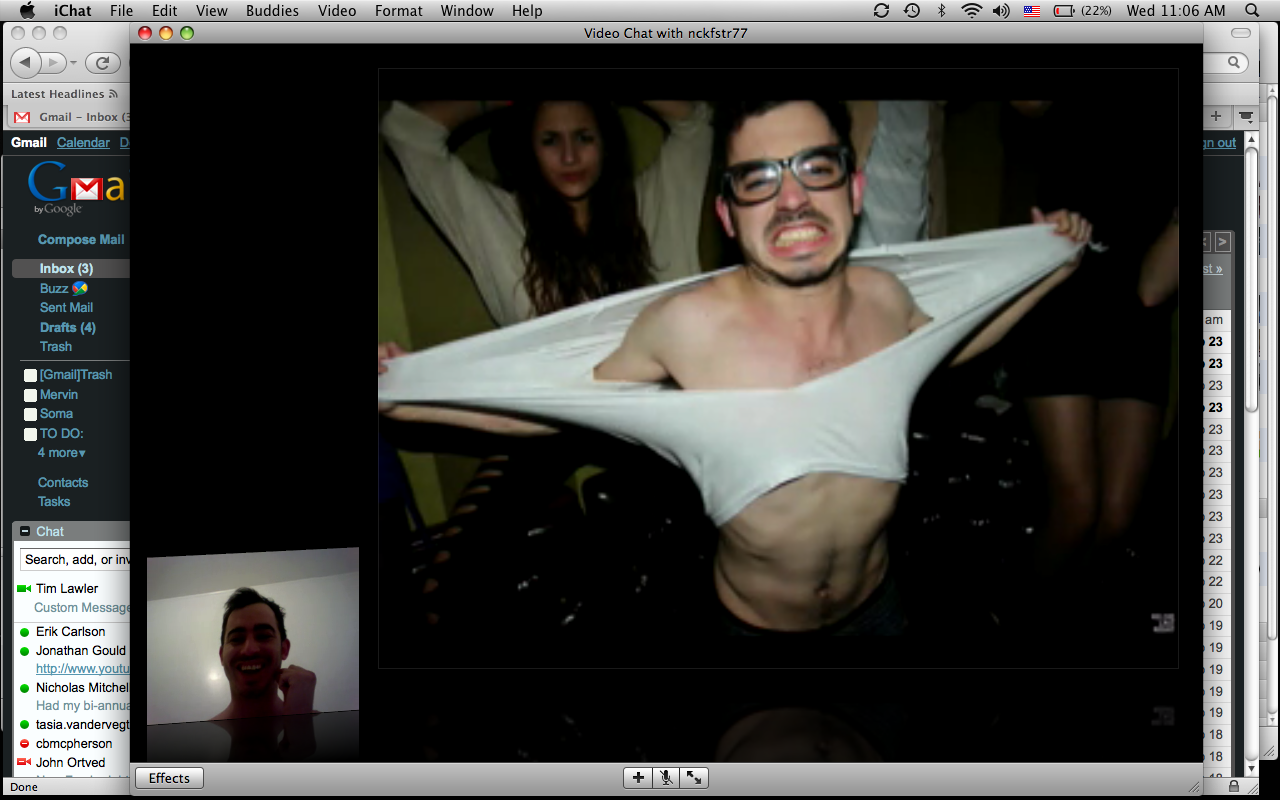The image size is (1280, 800).
Task: Go back in the browser window
Action: [x=25, y=63]
